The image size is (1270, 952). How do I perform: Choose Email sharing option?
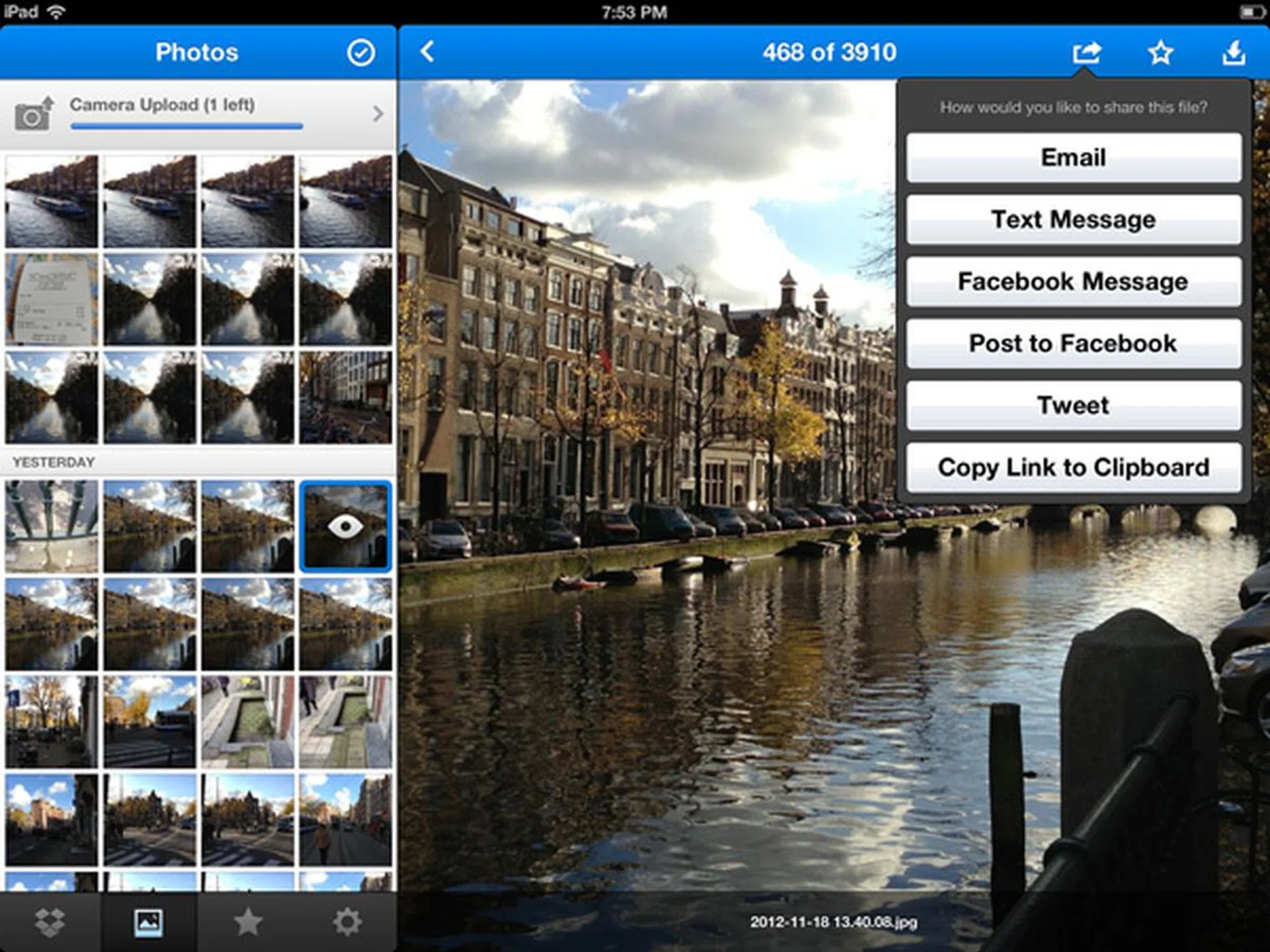point(1073,158)
